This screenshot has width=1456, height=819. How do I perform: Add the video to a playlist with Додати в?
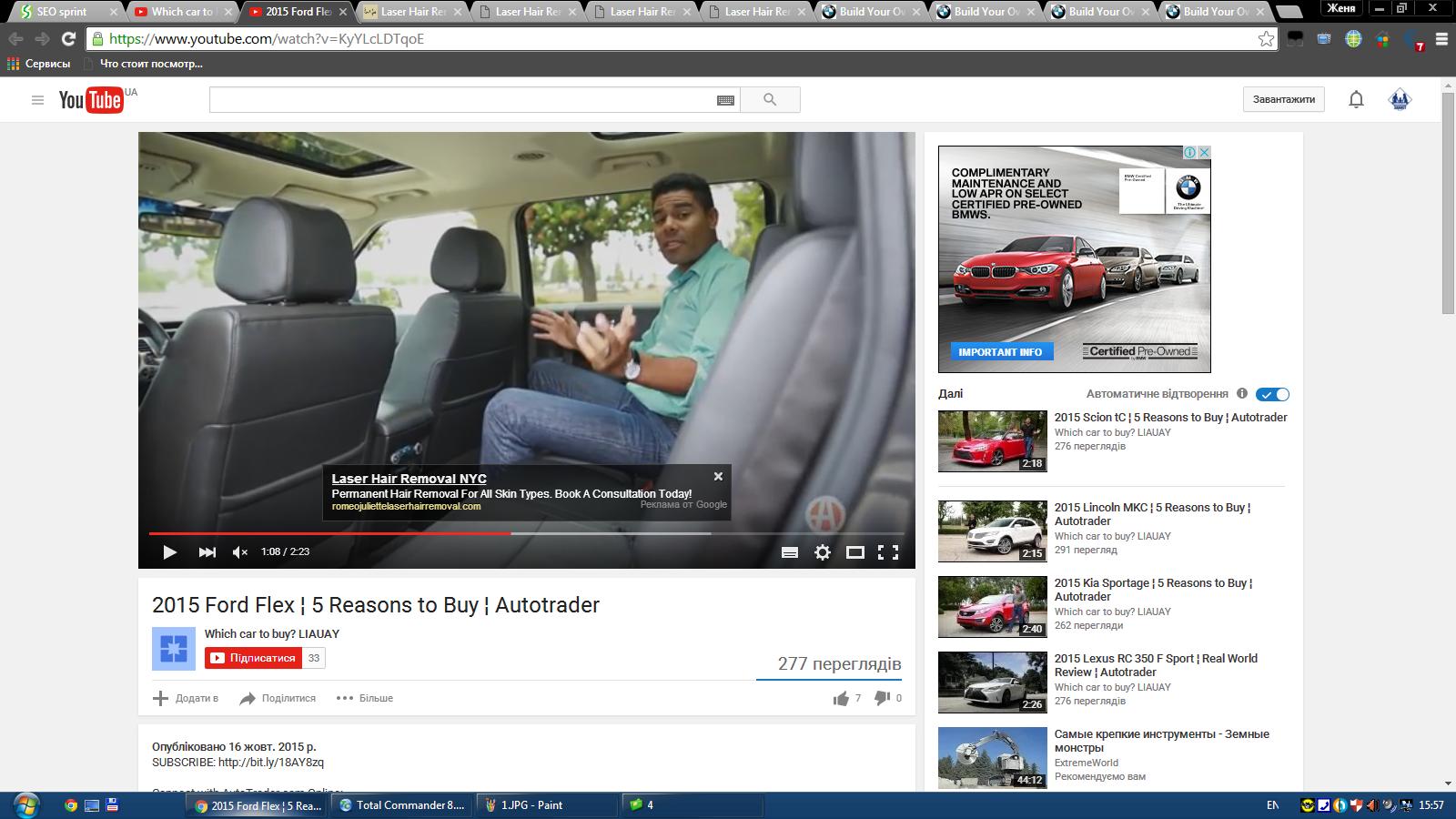[x=186, y=698]
